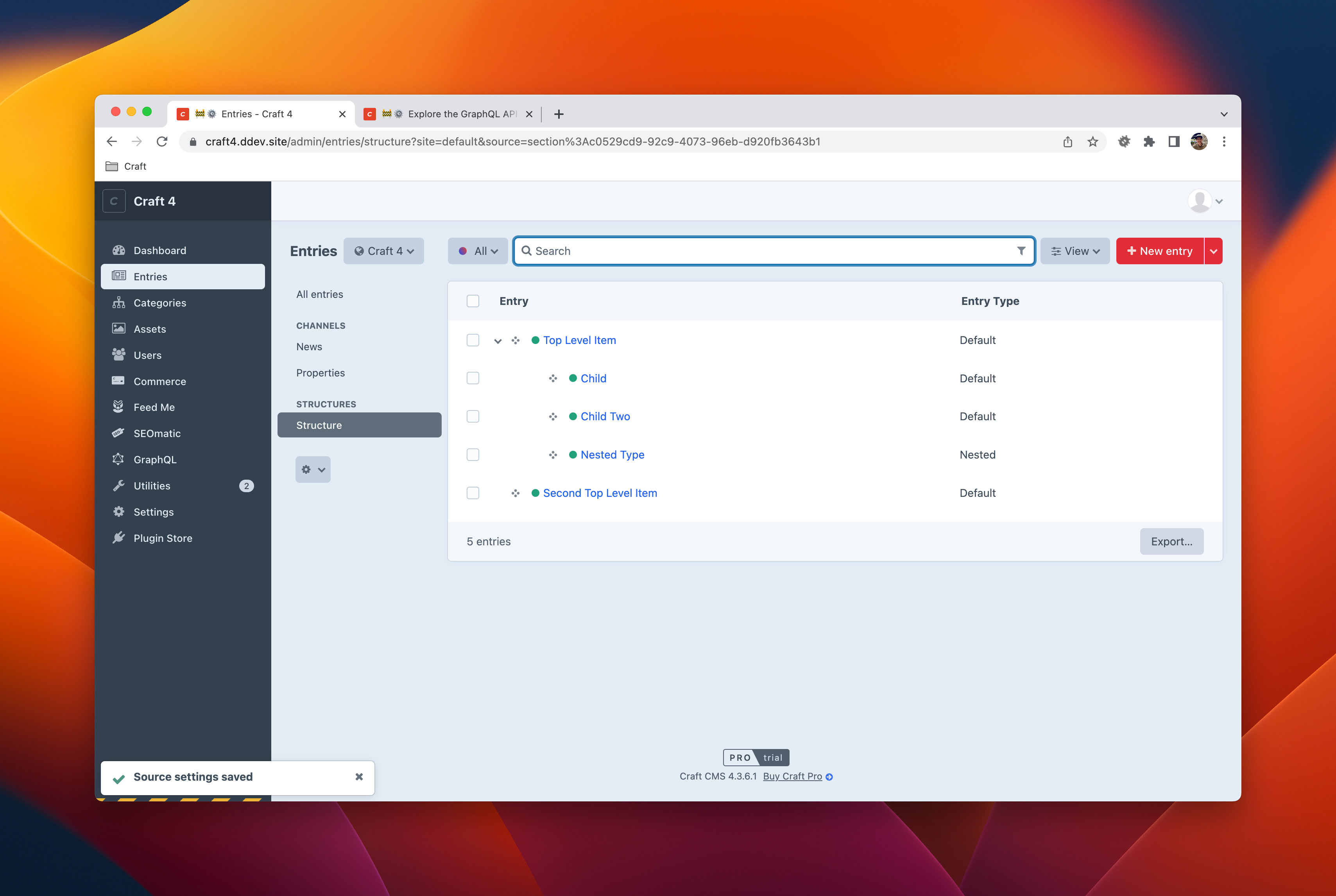Viewport: 1336px width, 896px height.
Task: Click the search filter funnel icon
Action: pos(1021,251)
